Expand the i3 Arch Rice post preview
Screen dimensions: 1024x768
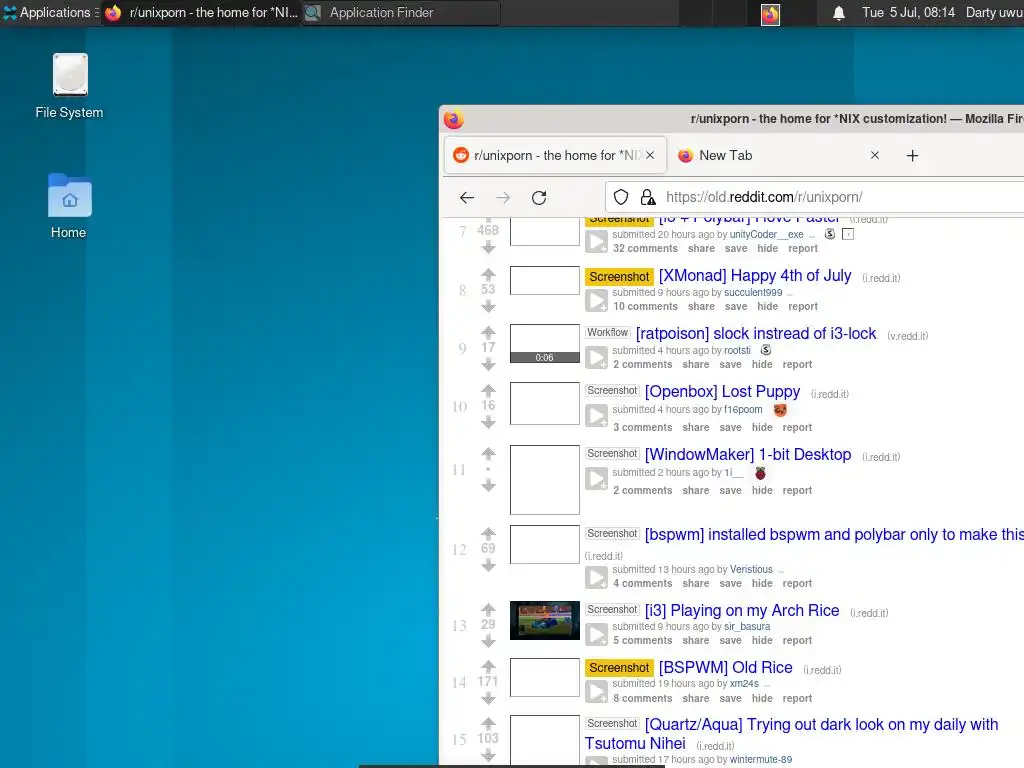click(x=596, y=634)
